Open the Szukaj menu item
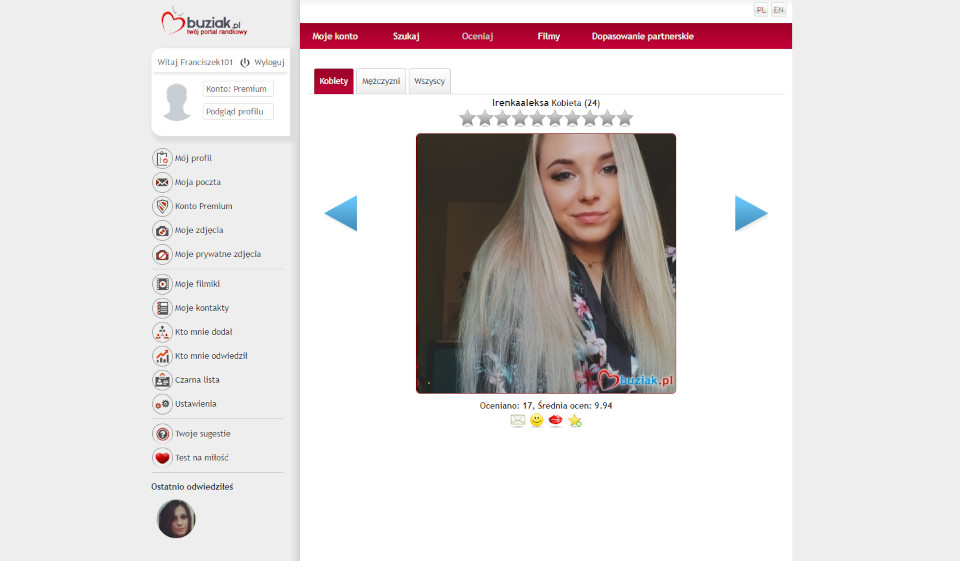This screenshot has width=960, height=561. (x=406, y=36)
